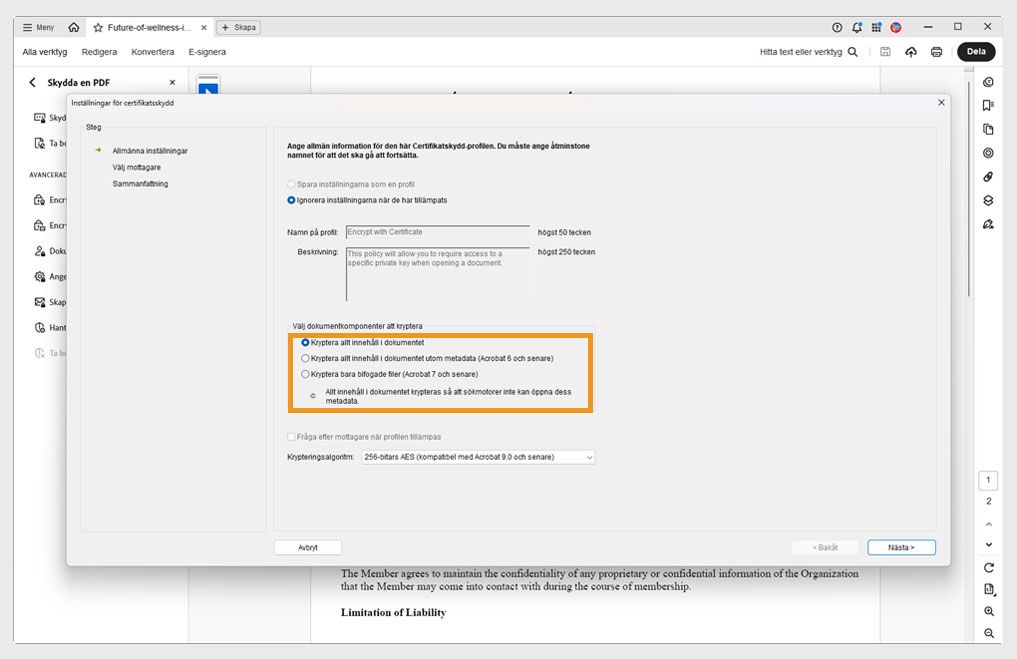Open the Konvertera menu
This screenshot has height=659, width=1017.
(x=152, y=52)
